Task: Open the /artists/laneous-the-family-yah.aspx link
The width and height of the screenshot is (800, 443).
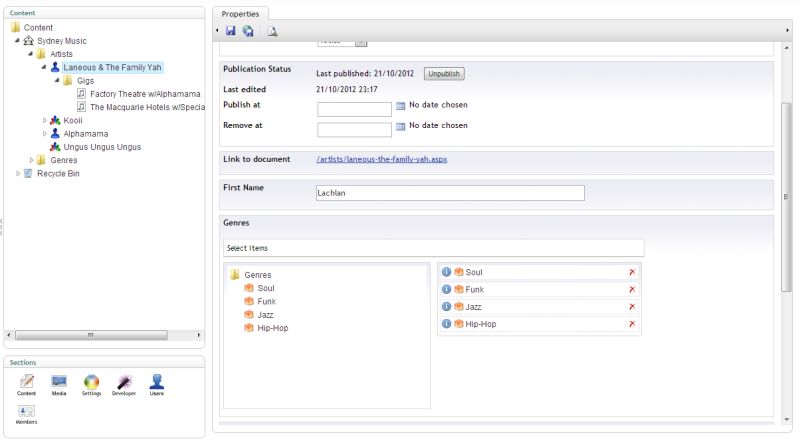Action: coord(382,159)
